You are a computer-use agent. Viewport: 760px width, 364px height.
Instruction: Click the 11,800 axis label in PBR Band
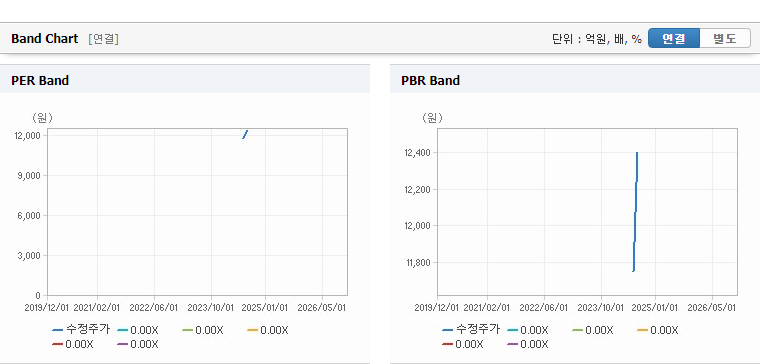click(417, 262)
